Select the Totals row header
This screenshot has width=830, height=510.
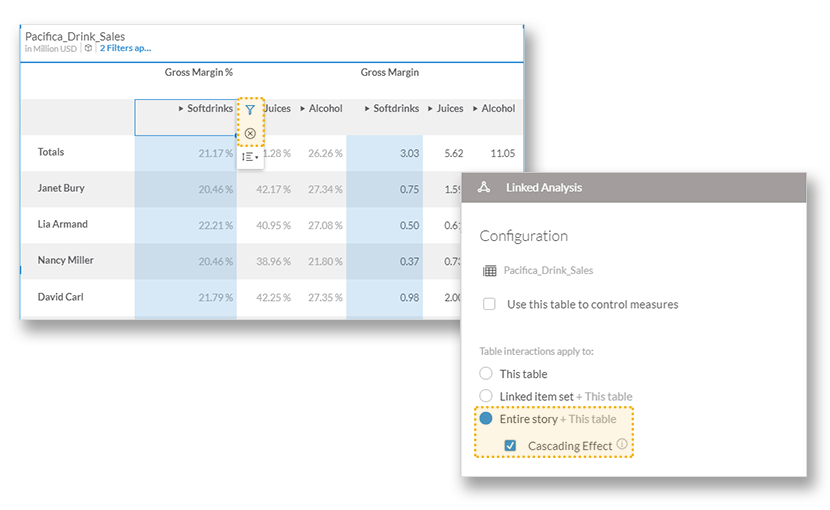[x=51, y=152]
